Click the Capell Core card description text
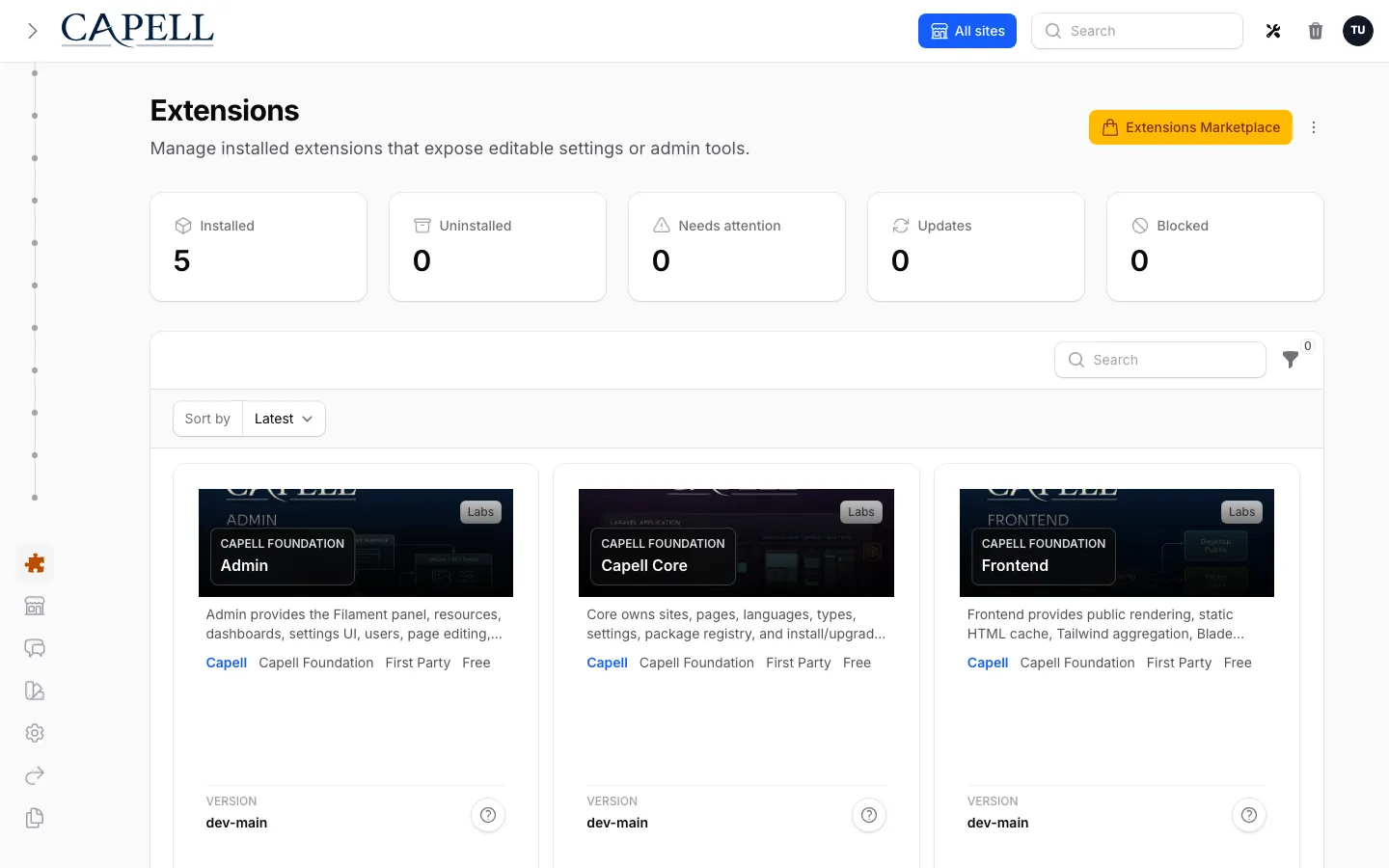This screenshot has height=868, width=1389. (x=736, y=624)
